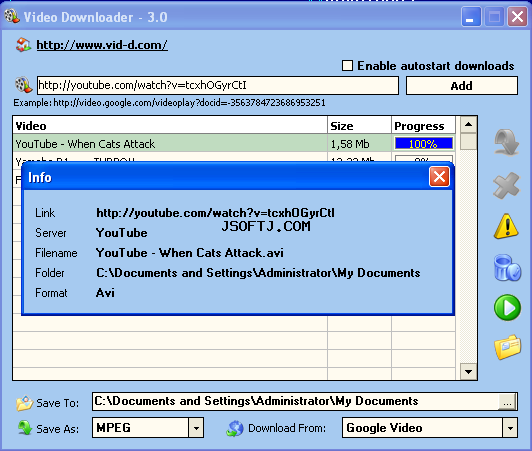This screenshot has width=532, height=451.
Task: Enable autostart downloads checkbox
Action: (x=347, y=65)
